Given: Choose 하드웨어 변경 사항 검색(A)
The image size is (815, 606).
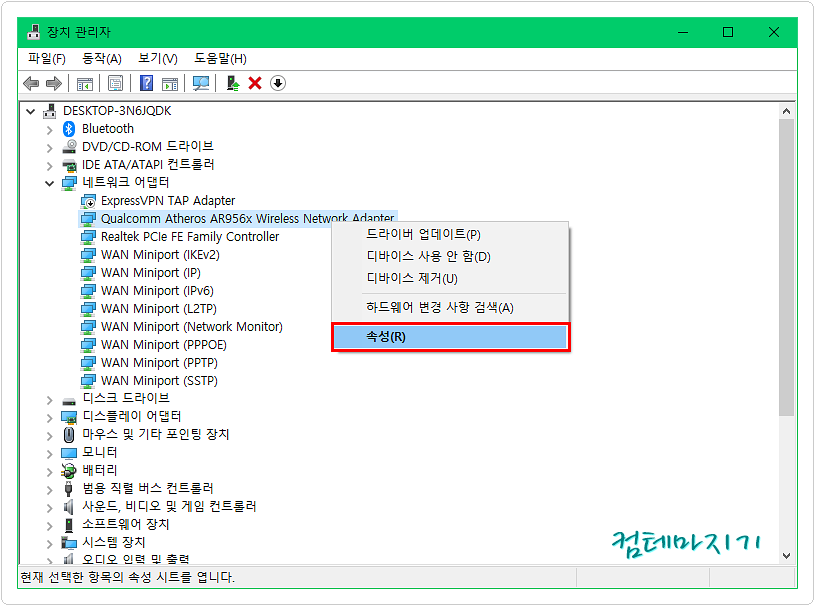Looking at the screenshot, I should [450, 308].
